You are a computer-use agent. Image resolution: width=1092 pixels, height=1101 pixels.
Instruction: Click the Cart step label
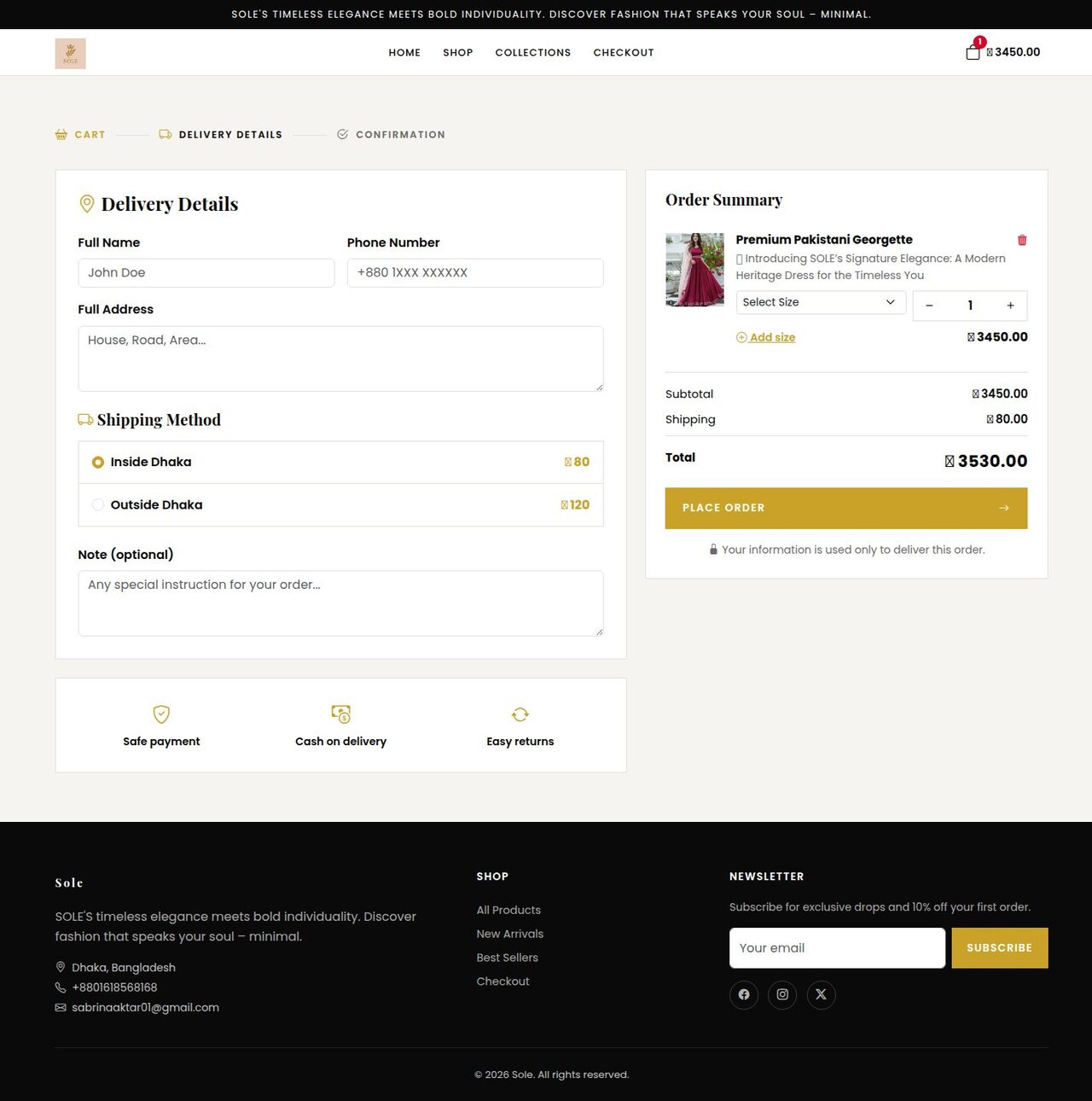point(90,135)
